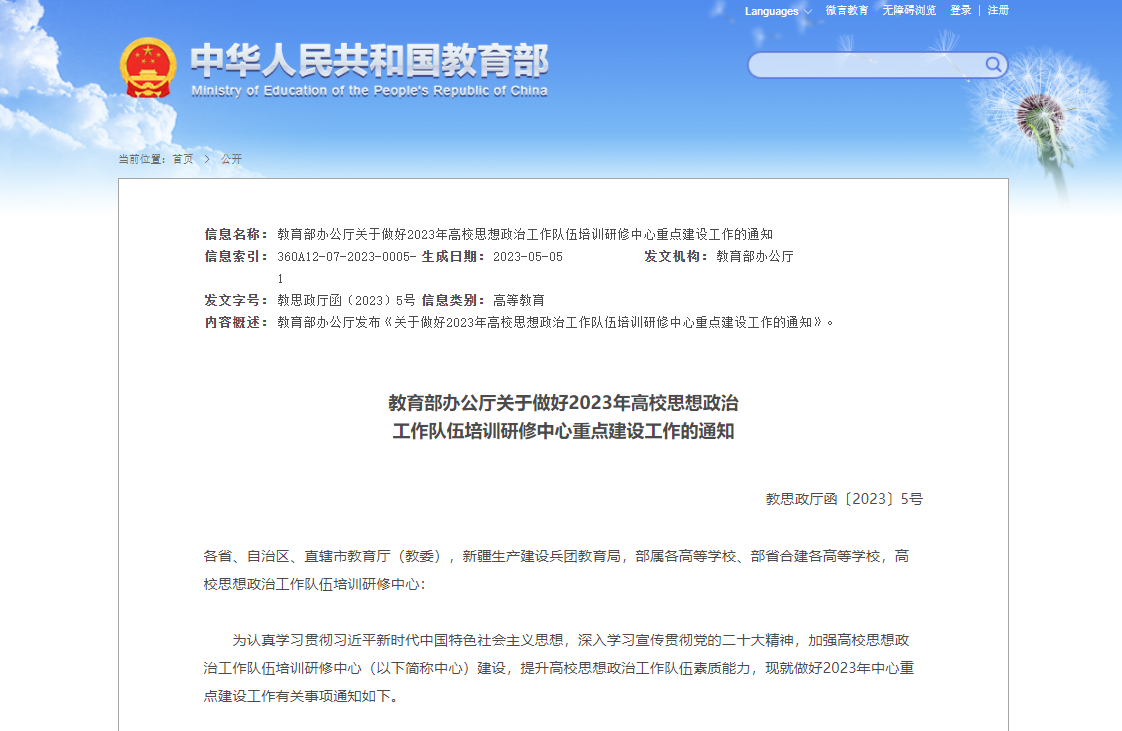The height and width of the screenshot is (731, 1122).
Task: Click the 发文机构 value 教育部办公厅
Action: [754, 257]
